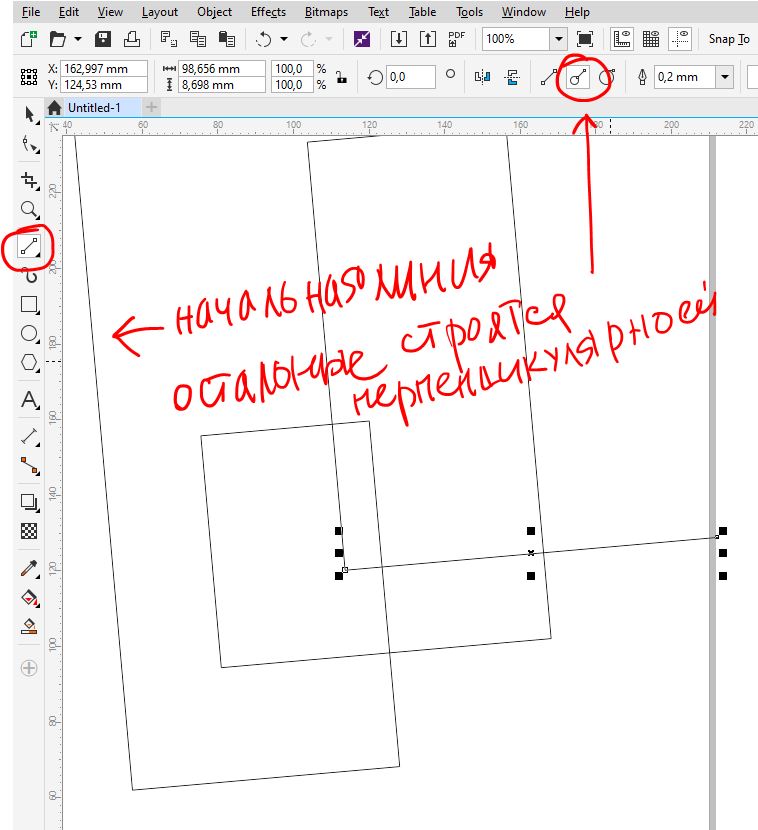
Task: Click the width field 98,656 mm
Action: (222, 69)
